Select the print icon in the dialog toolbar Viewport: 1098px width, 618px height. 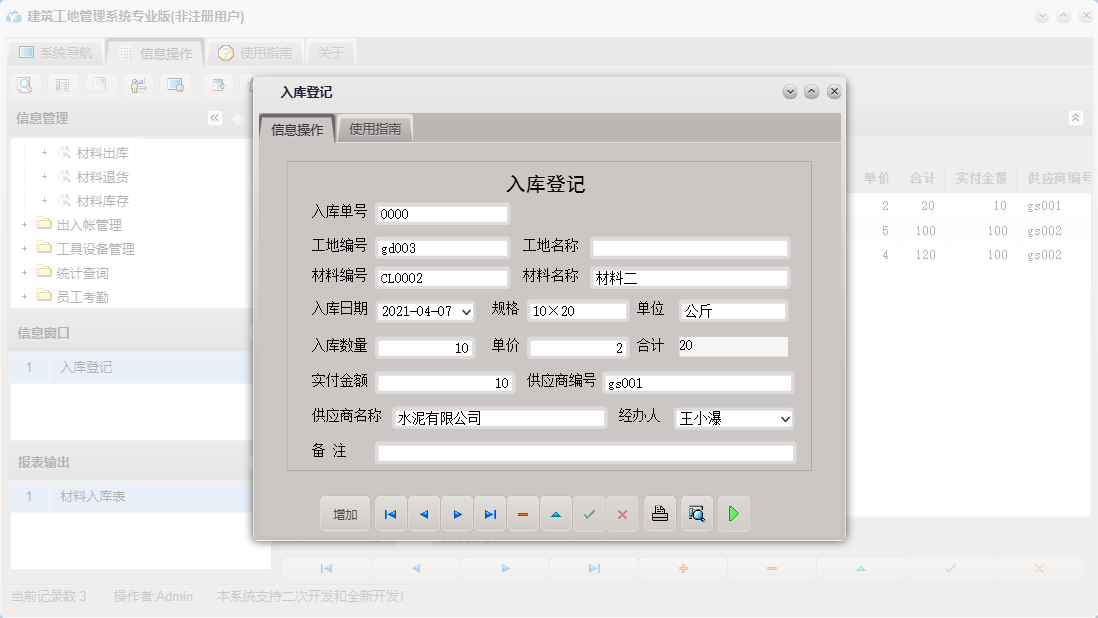tap(659, 513)
